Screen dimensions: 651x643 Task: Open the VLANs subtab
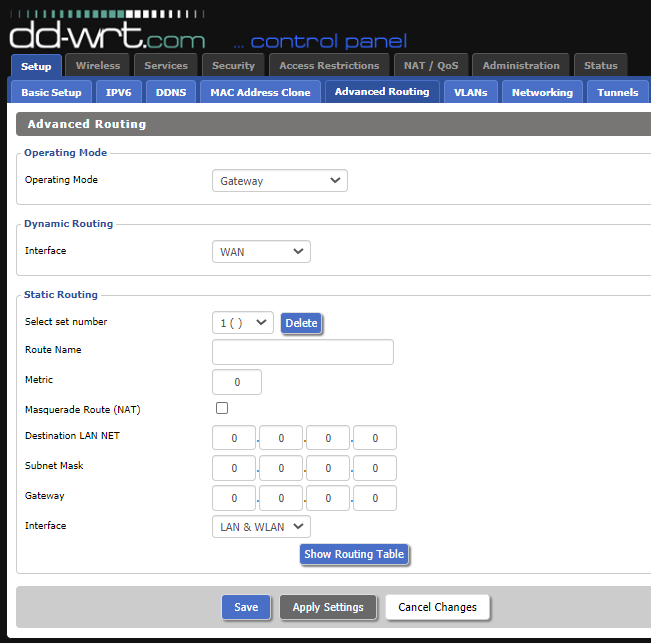[471, 92]
